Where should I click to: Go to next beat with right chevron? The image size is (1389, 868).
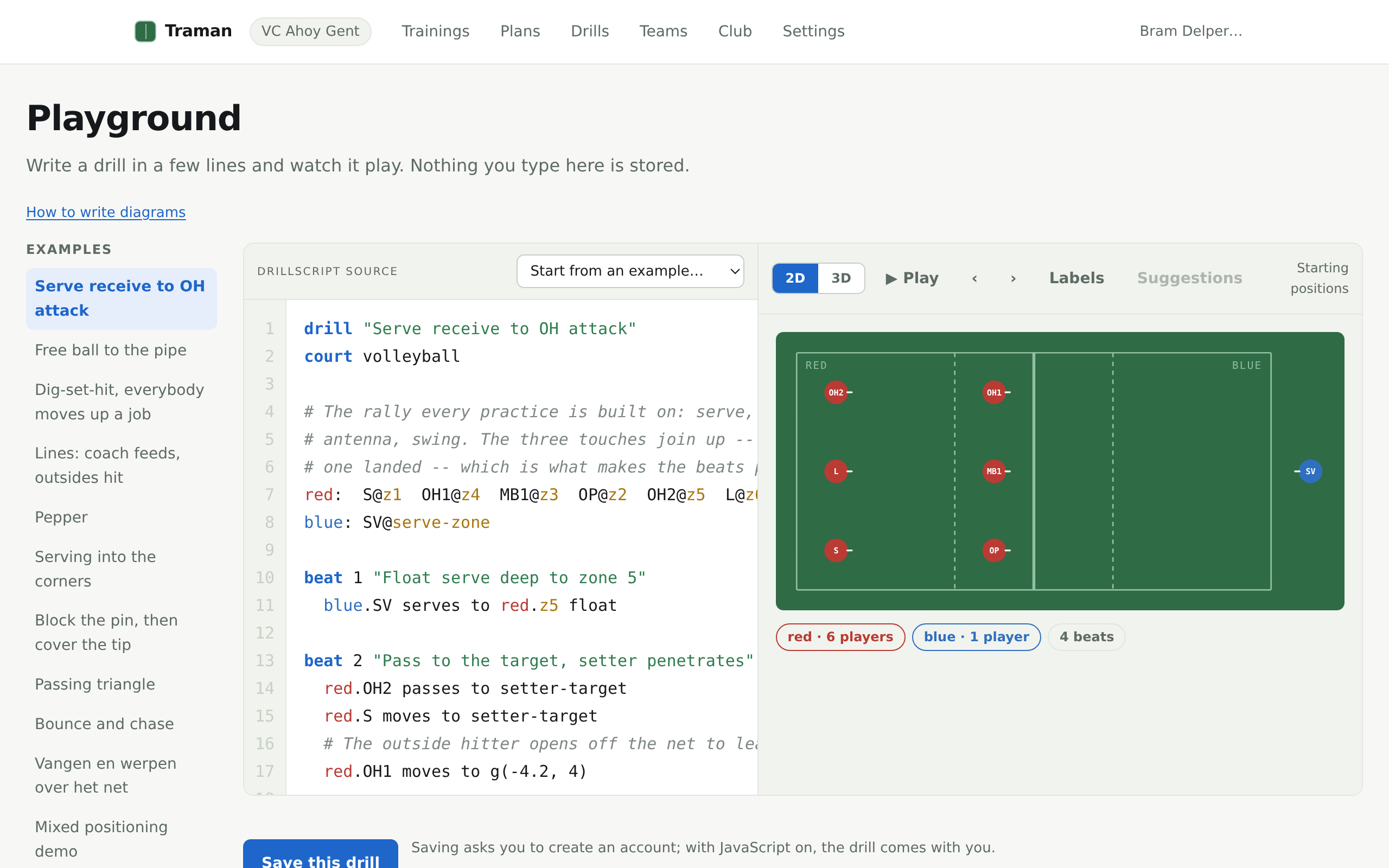coord(1013,278)
